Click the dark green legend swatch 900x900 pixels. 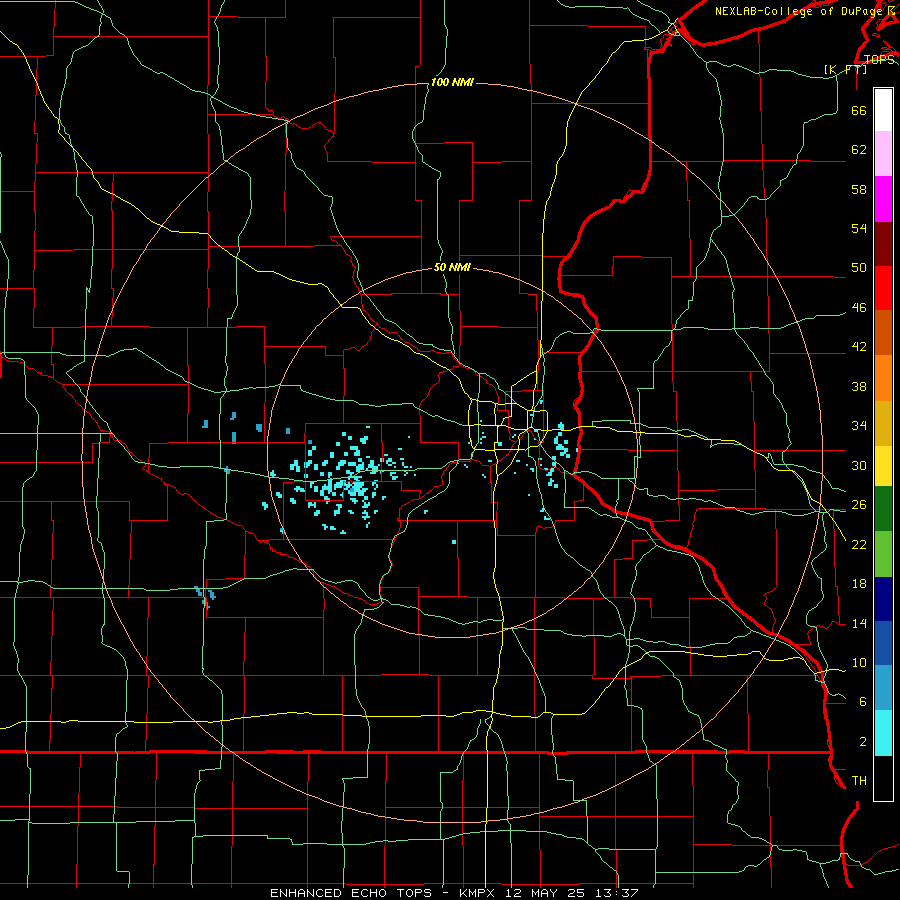click(x=883, y=509)
